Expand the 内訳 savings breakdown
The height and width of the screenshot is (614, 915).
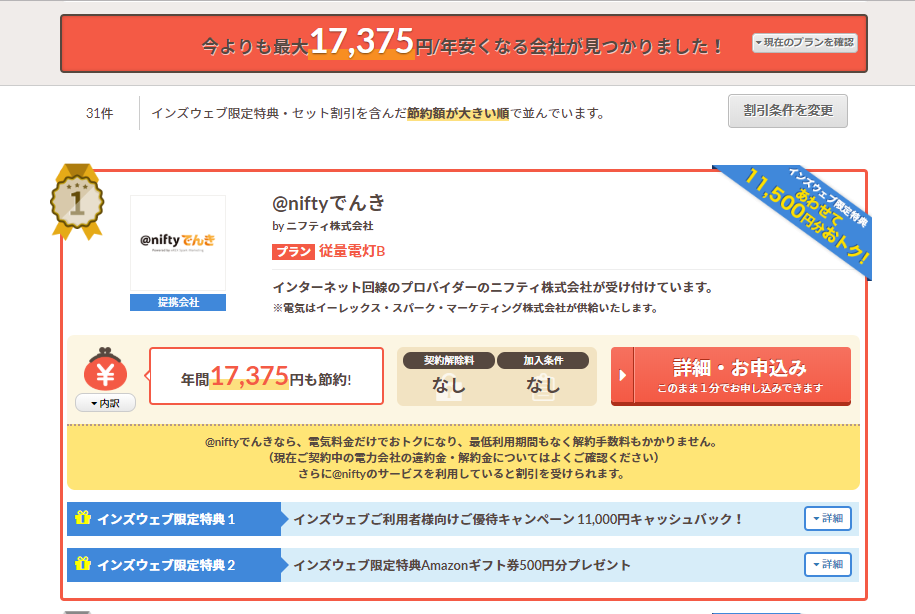tap(106, 403)
